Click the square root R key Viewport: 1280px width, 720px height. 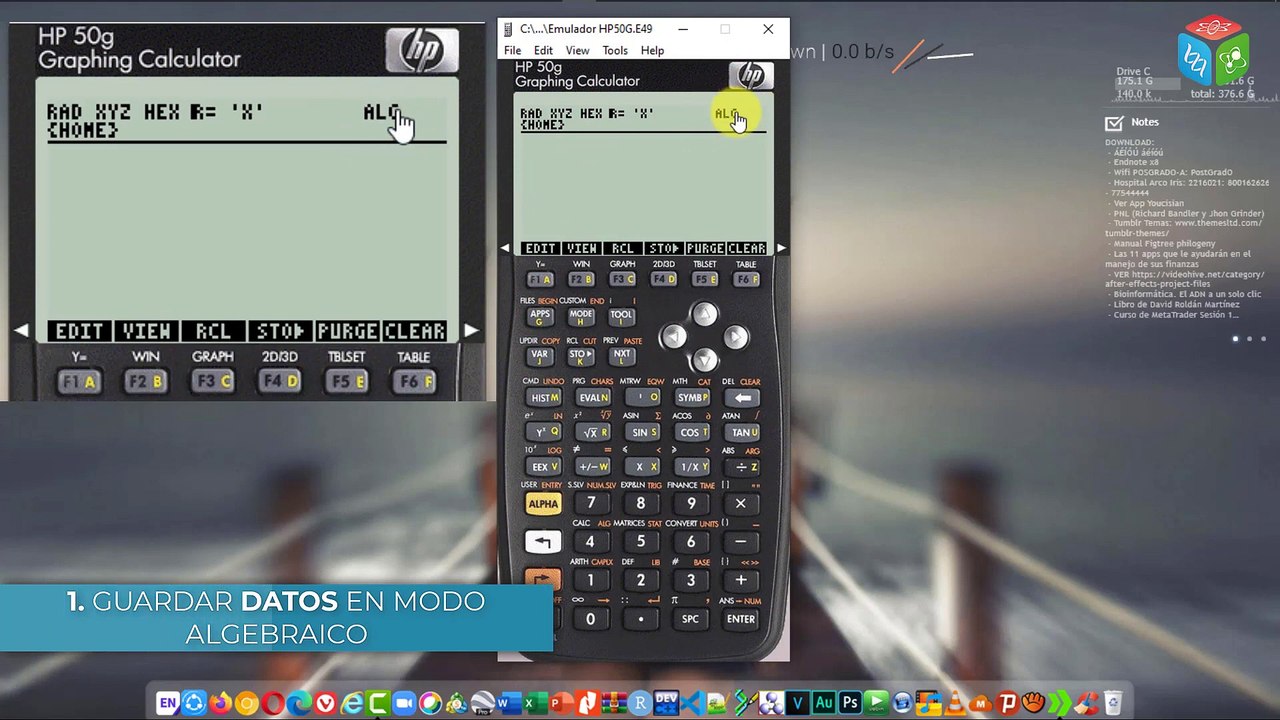tap(594, 432)
